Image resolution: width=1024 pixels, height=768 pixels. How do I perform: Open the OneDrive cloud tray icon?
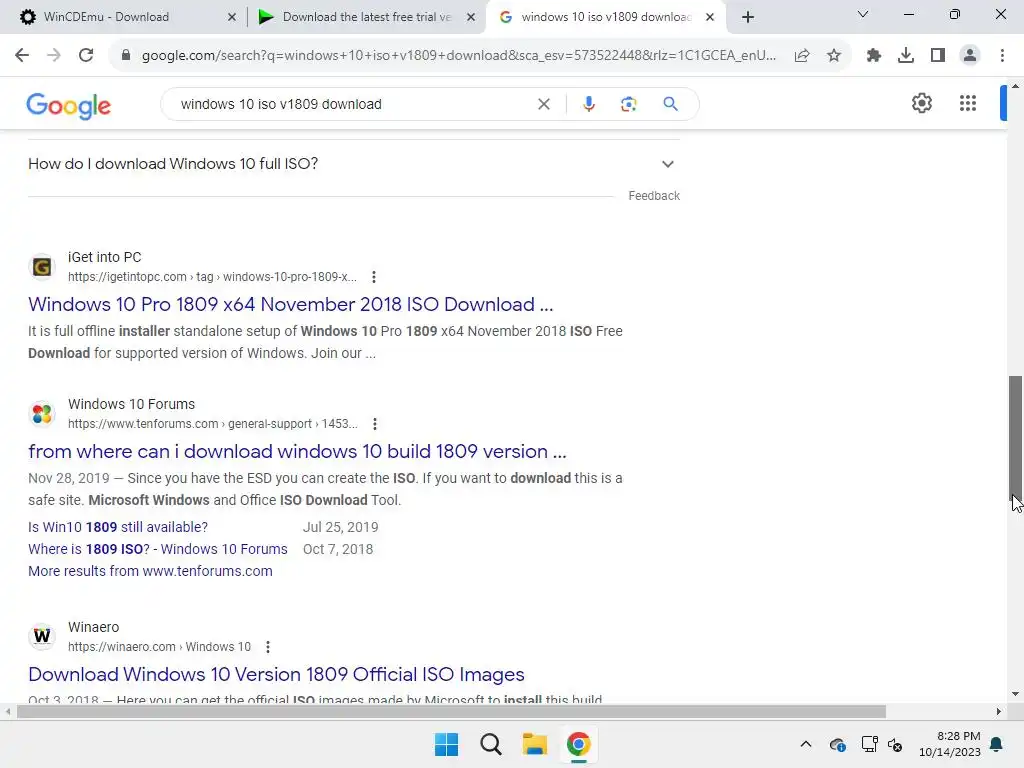837,744
